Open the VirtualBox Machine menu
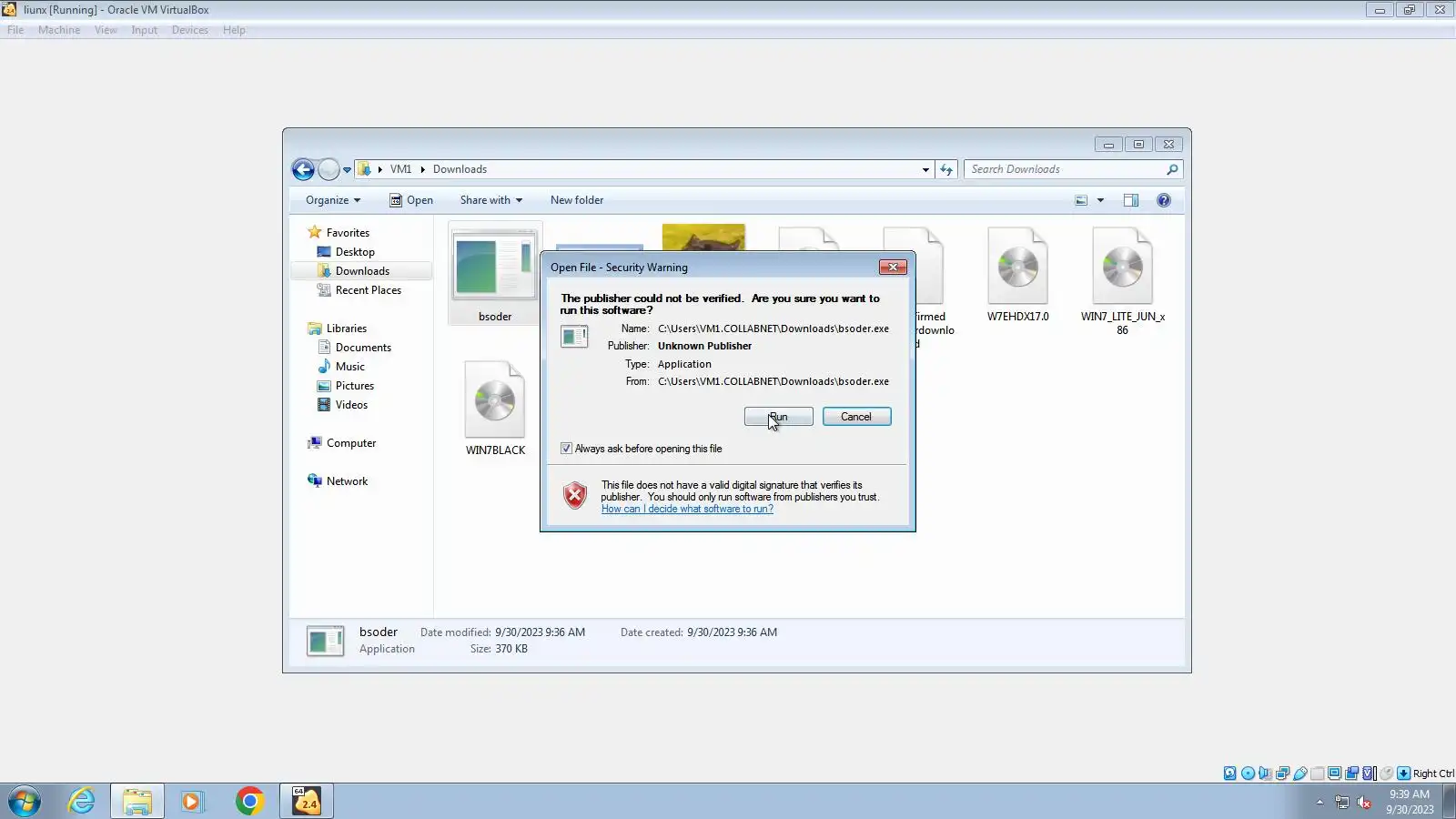 (x=59, y=30)
